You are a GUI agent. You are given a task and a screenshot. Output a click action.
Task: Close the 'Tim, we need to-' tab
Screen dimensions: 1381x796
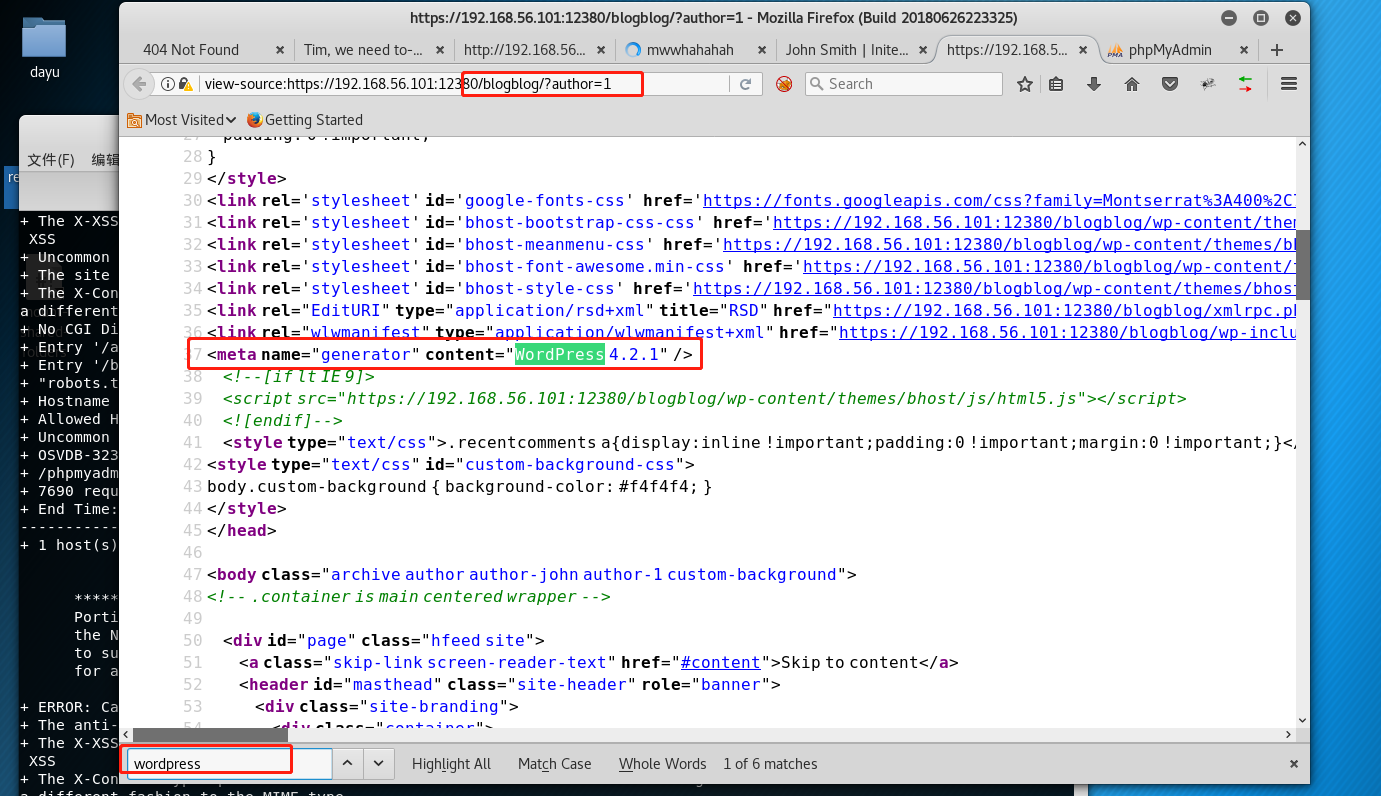[x=441, y=50]
